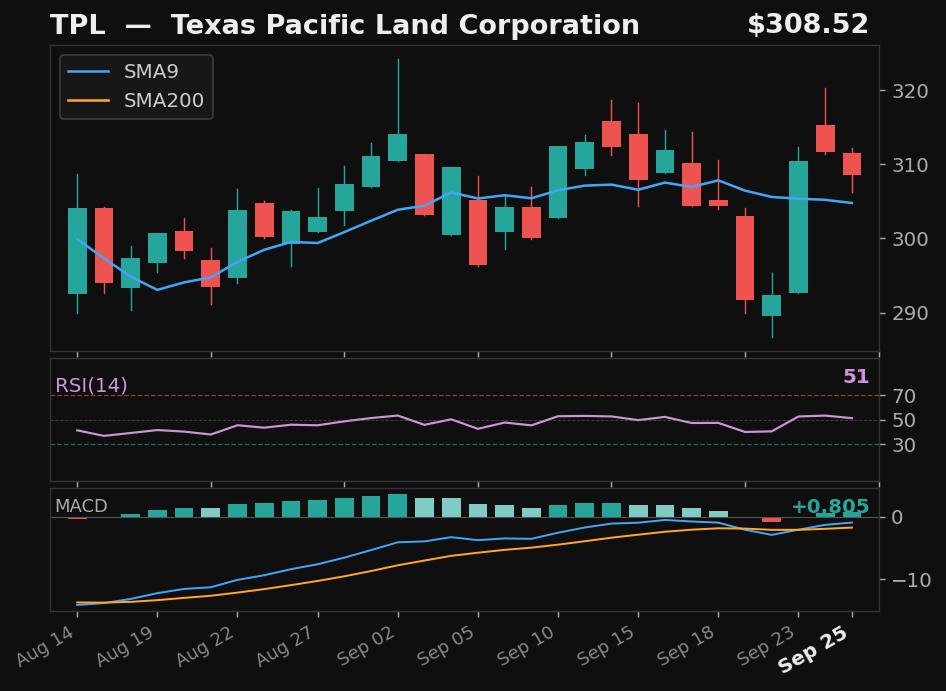Click the red MACD histogram bar below zero
946x691 pixels.
pos(772,520)
